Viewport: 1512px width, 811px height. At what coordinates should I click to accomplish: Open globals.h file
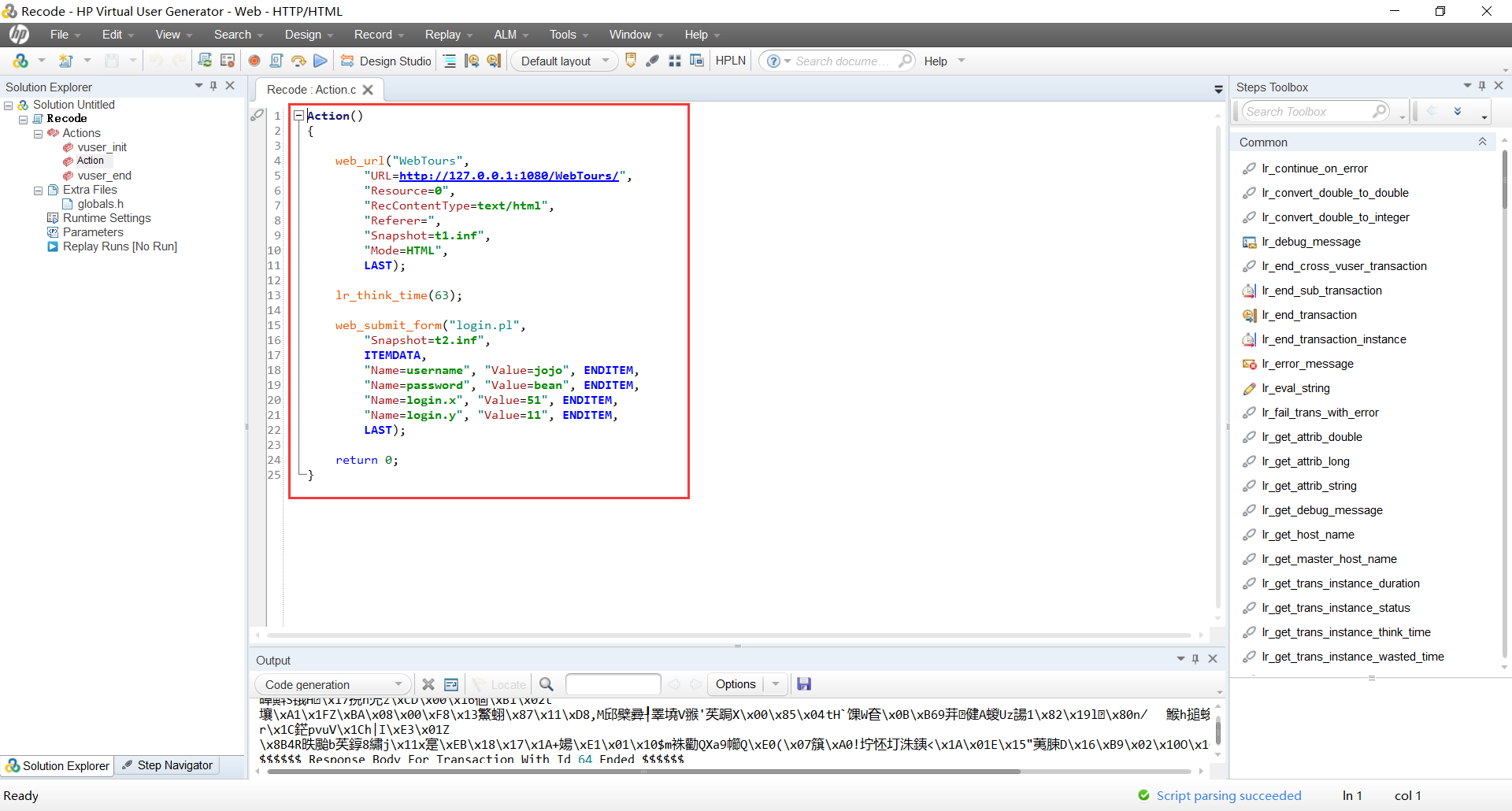[x=100, y=204]
